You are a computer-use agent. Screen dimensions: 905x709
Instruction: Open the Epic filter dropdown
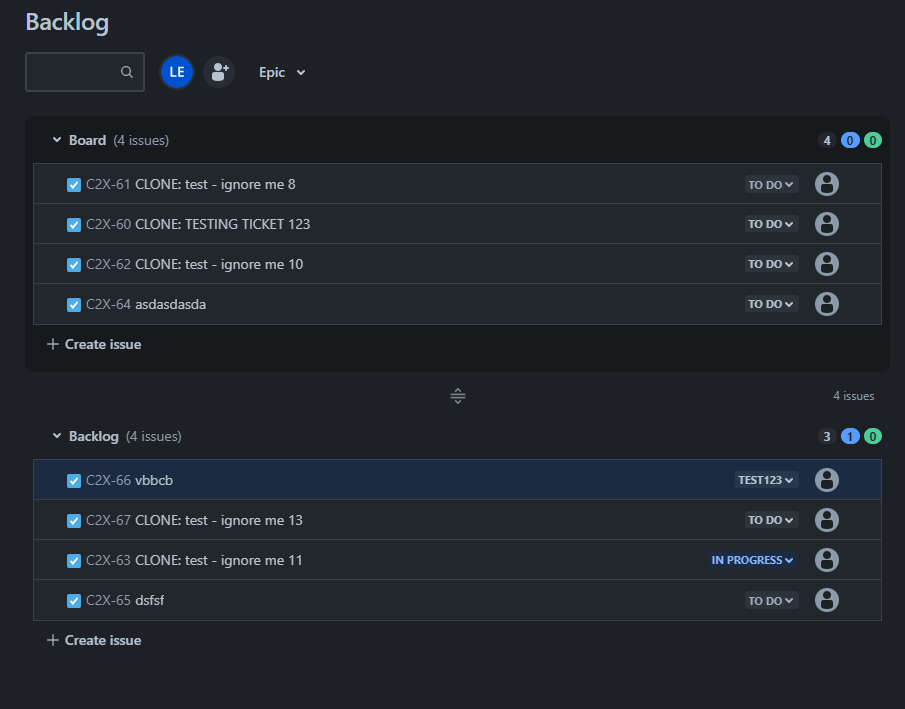tap(281, 72)
